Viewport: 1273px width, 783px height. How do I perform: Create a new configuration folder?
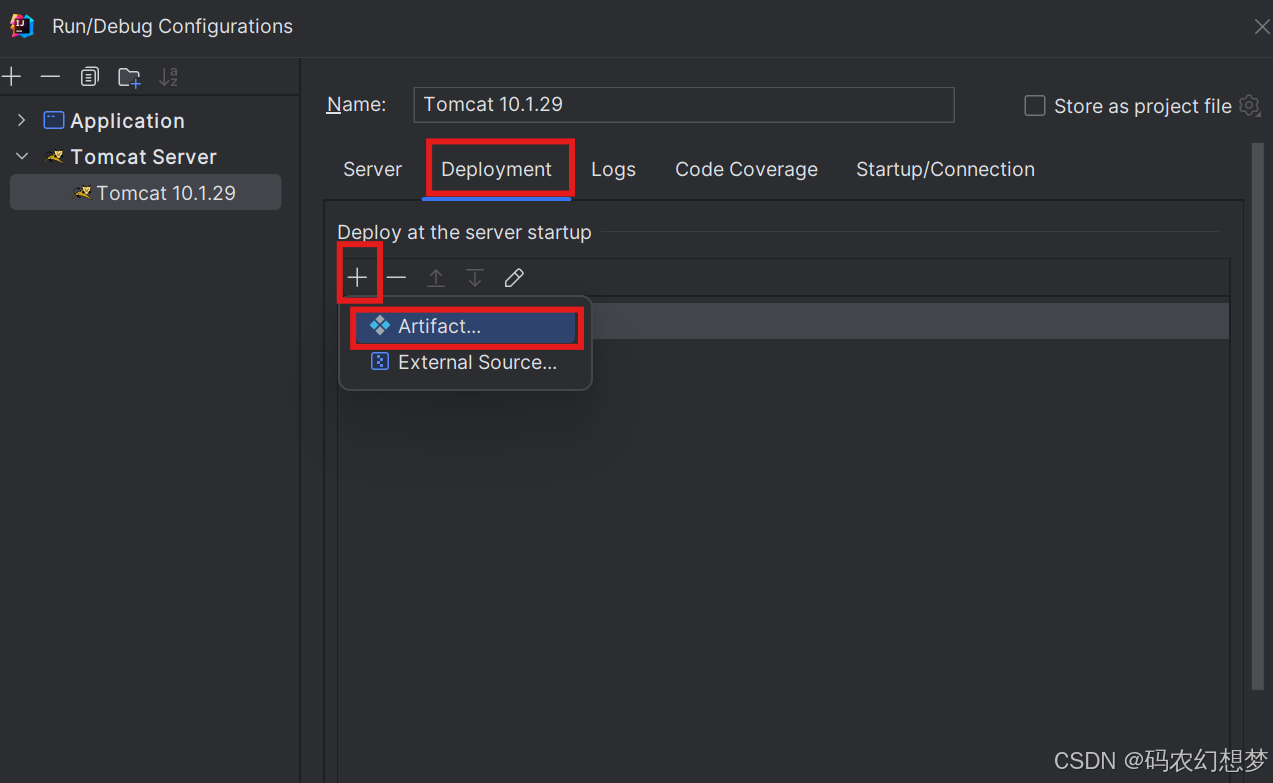(129, 77)
